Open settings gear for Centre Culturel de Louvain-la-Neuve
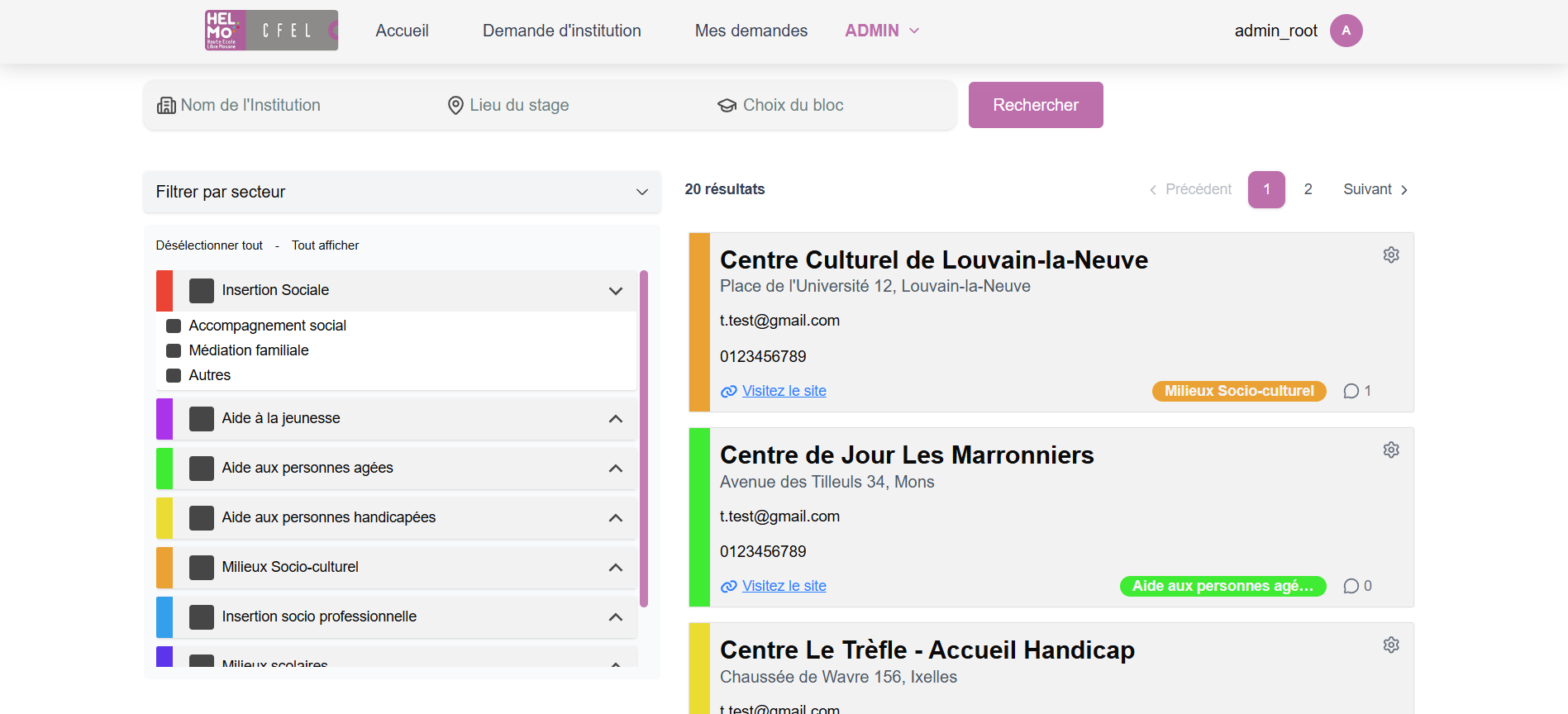The width and height of the screenshot is (1568, 714). [1391, 255]
